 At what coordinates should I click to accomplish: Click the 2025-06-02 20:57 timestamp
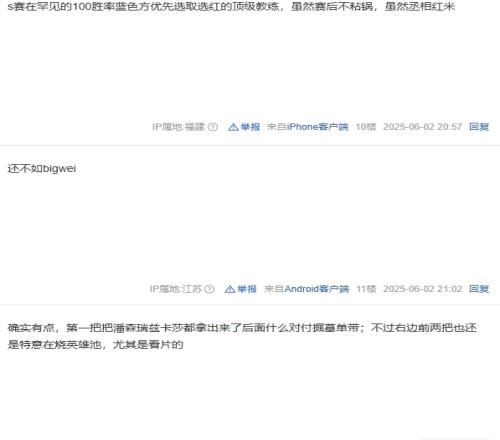point(422,127)
